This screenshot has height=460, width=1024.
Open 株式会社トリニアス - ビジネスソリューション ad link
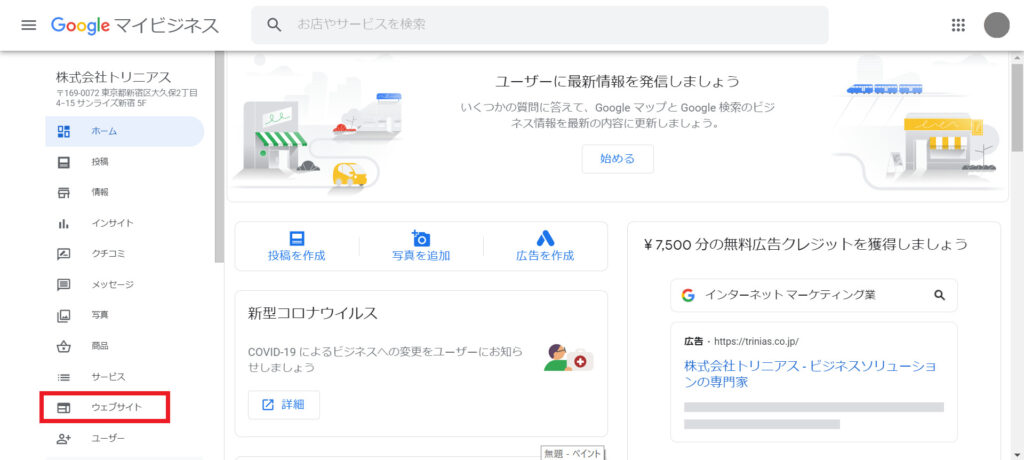pos(810,374)
